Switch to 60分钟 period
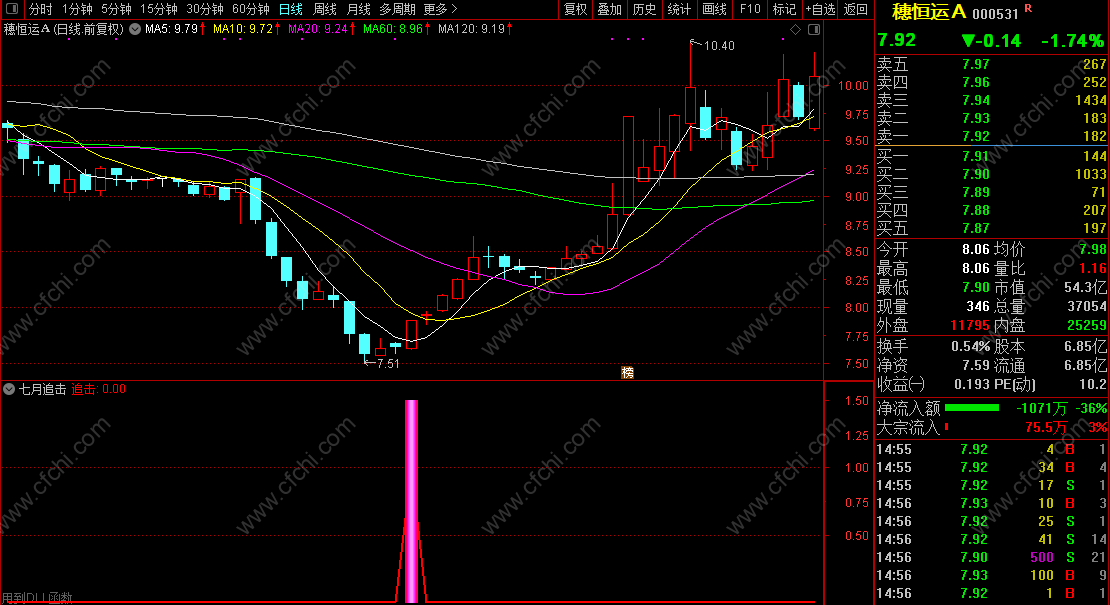This screenshot has height=605, width=1110. 251,9
